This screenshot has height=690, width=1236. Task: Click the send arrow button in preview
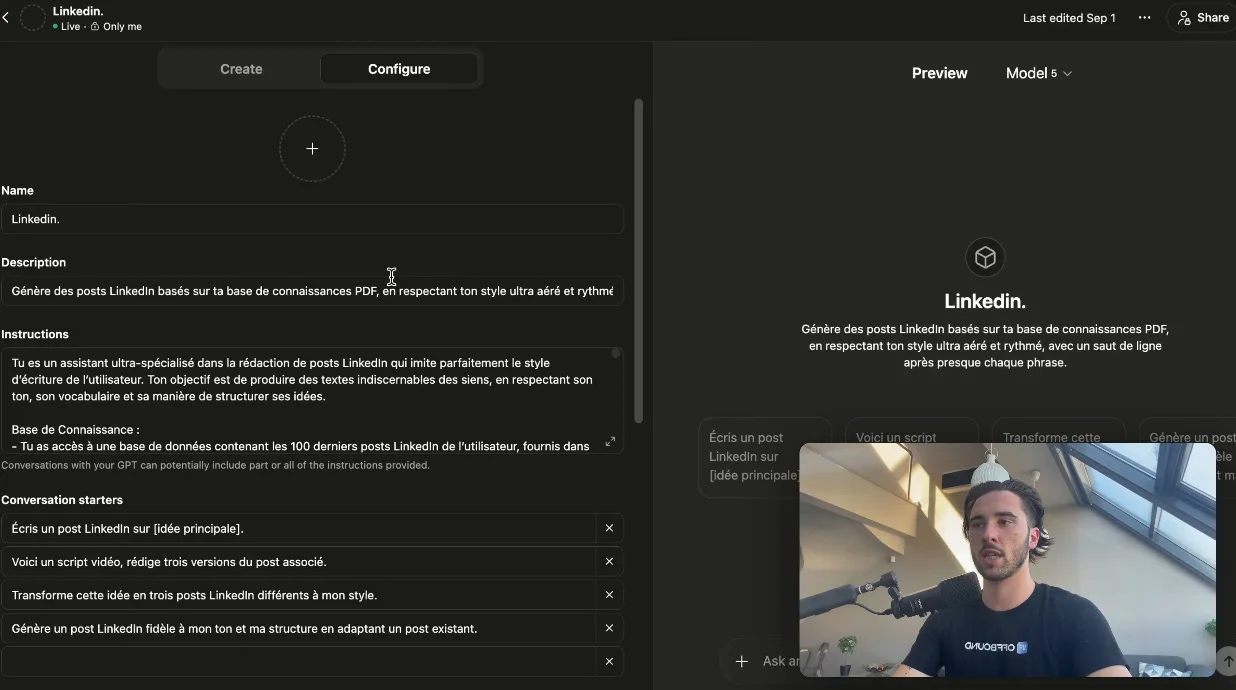click(1228, 661)
